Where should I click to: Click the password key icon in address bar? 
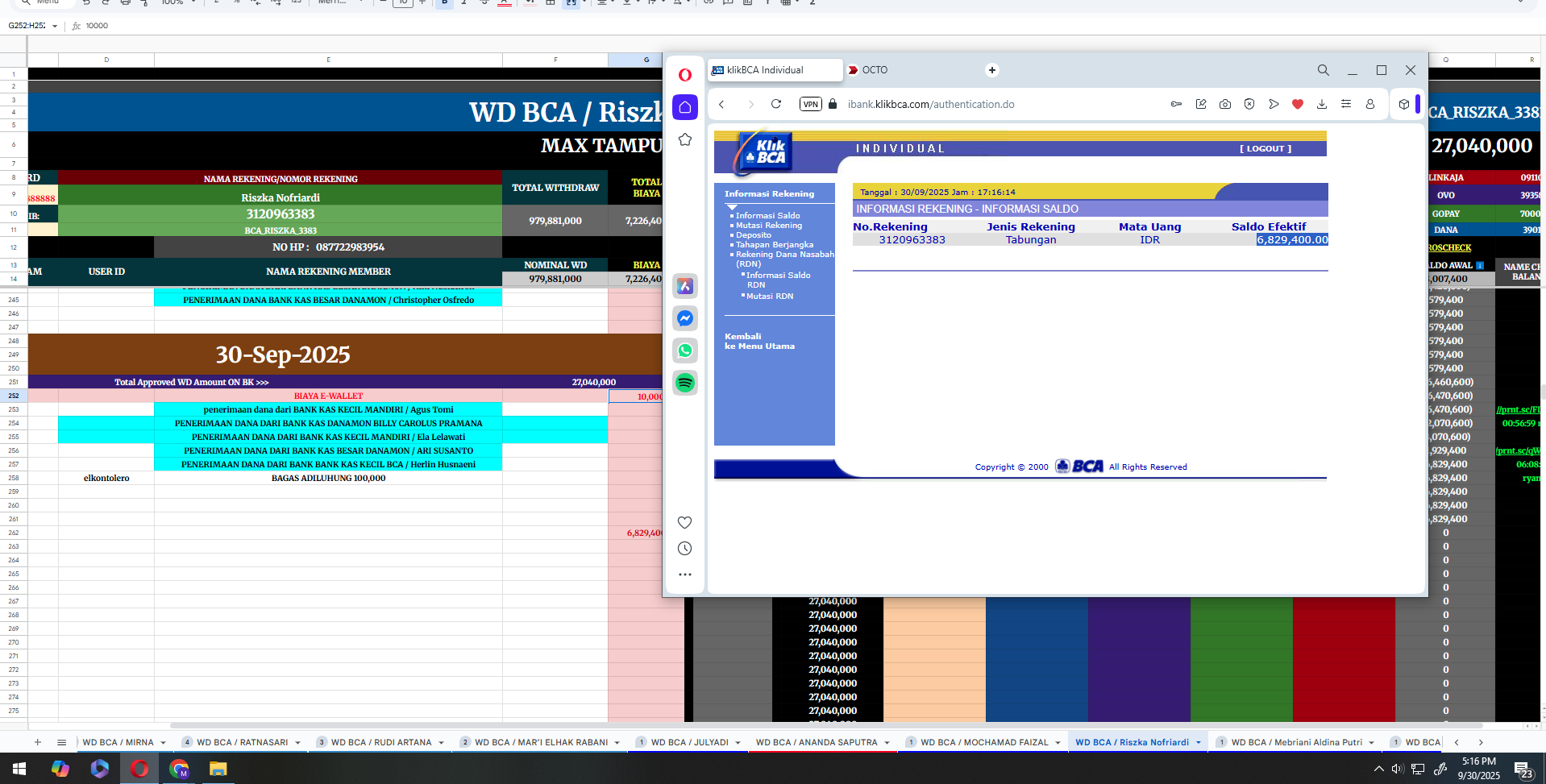(1177, 104)
